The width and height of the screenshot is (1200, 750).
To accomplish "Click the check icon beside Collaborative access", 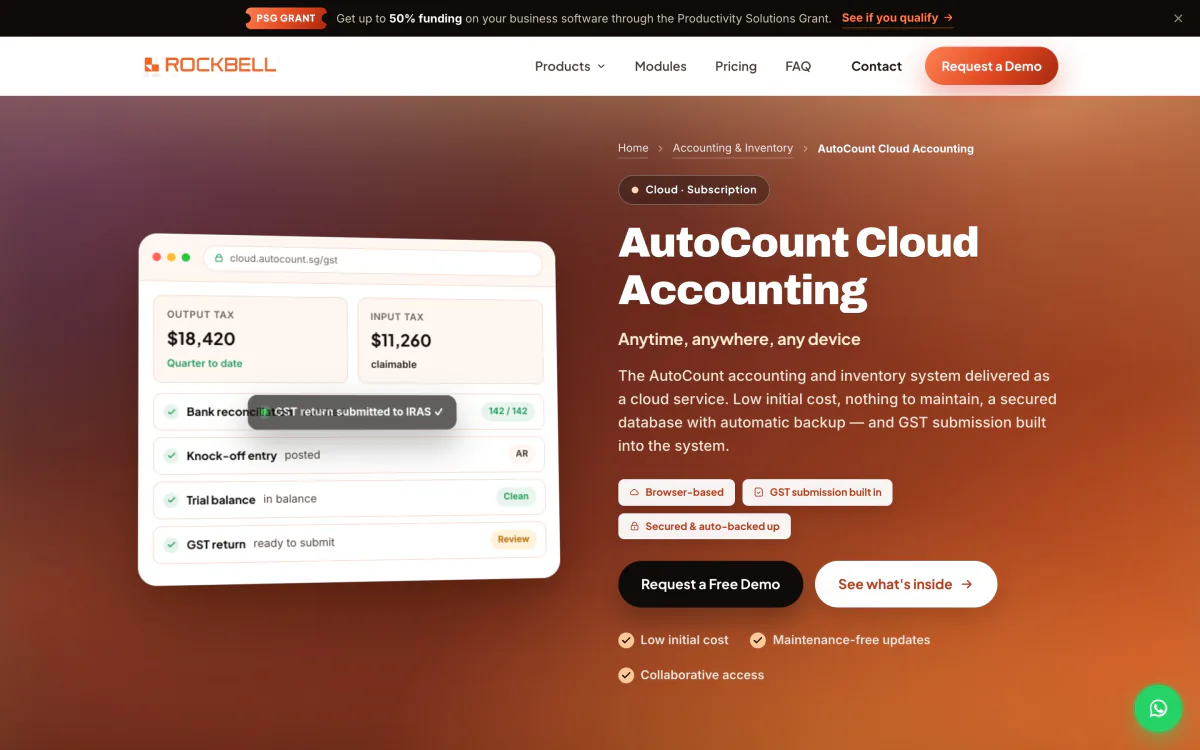I will click(x=626, y=675).
